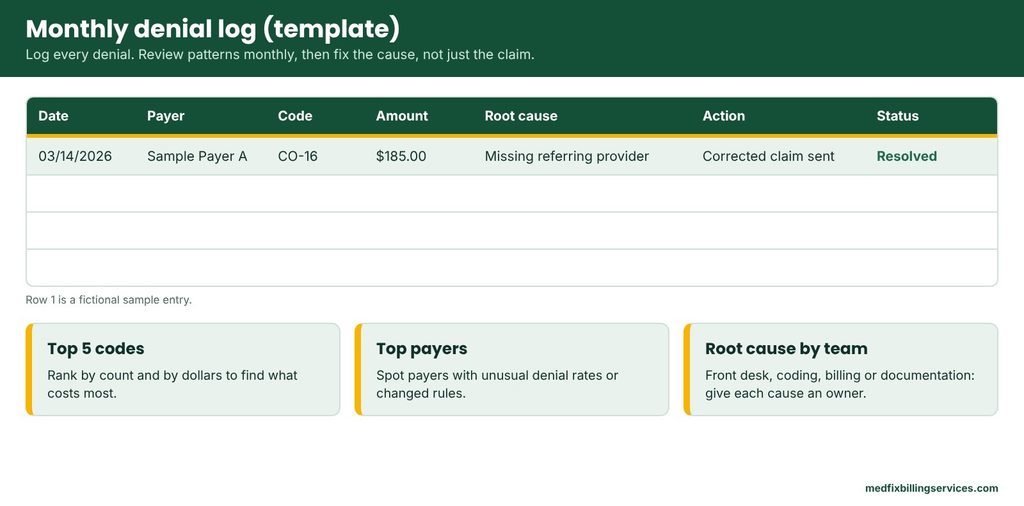The image size is (1024, 506).
Task: Click the note 'Row 1 is a fictional sample entry.'
Action: [108, 300]
